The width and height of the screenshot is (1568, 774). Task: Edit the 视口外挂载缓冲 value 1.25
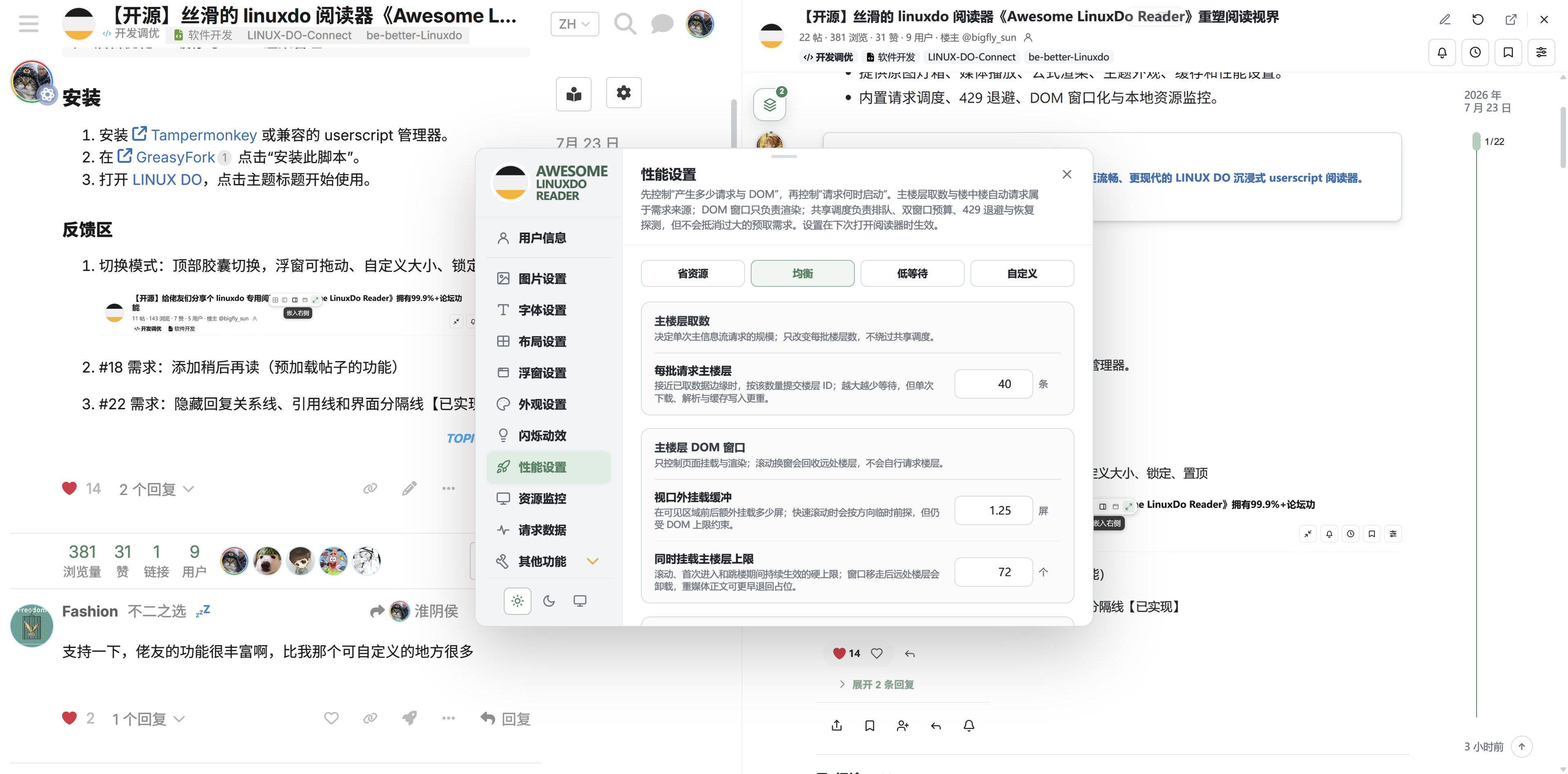tap(993, 510)
